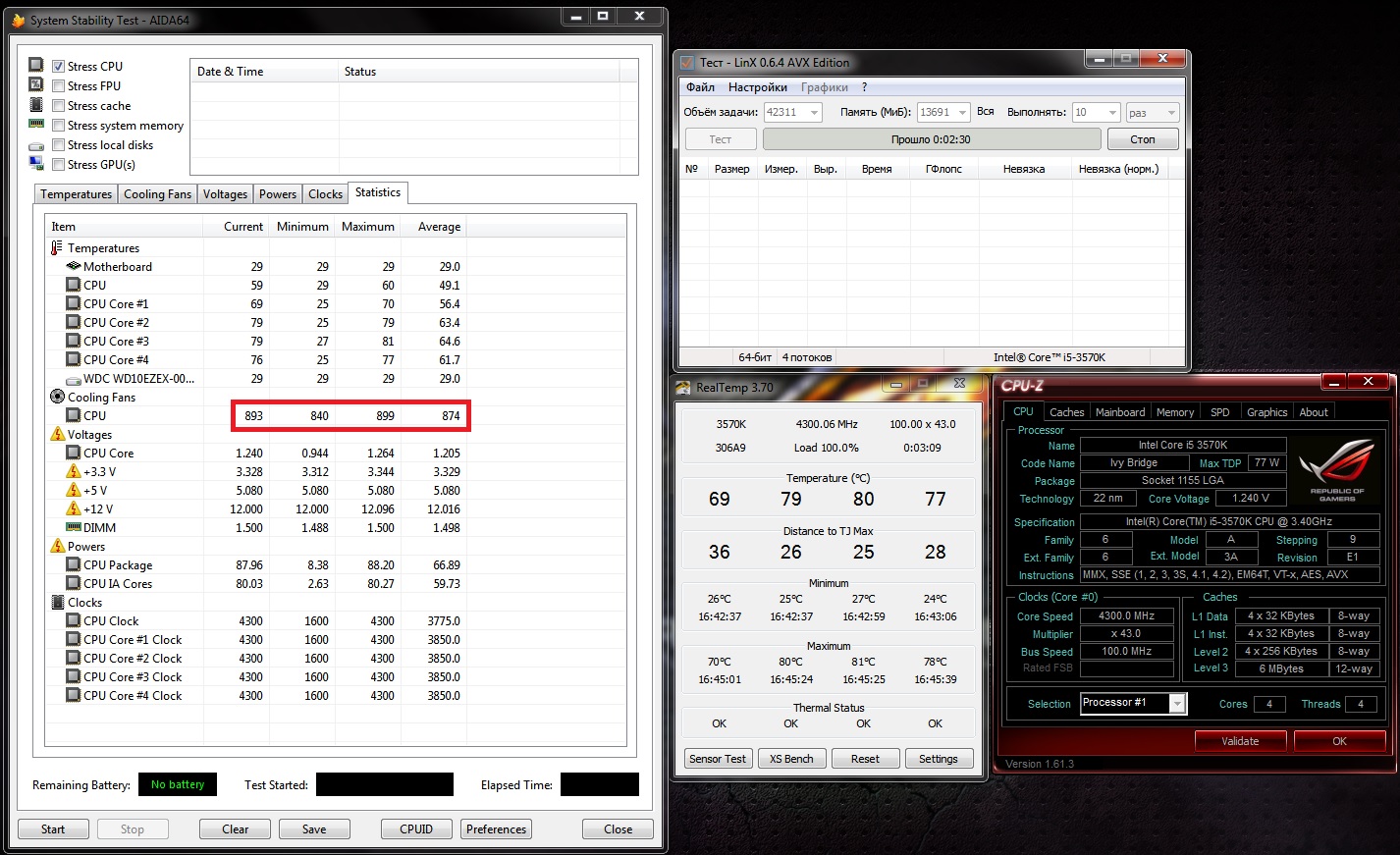Click the Date & Time column header
The image size is (1400, 855).
point(264,71)
